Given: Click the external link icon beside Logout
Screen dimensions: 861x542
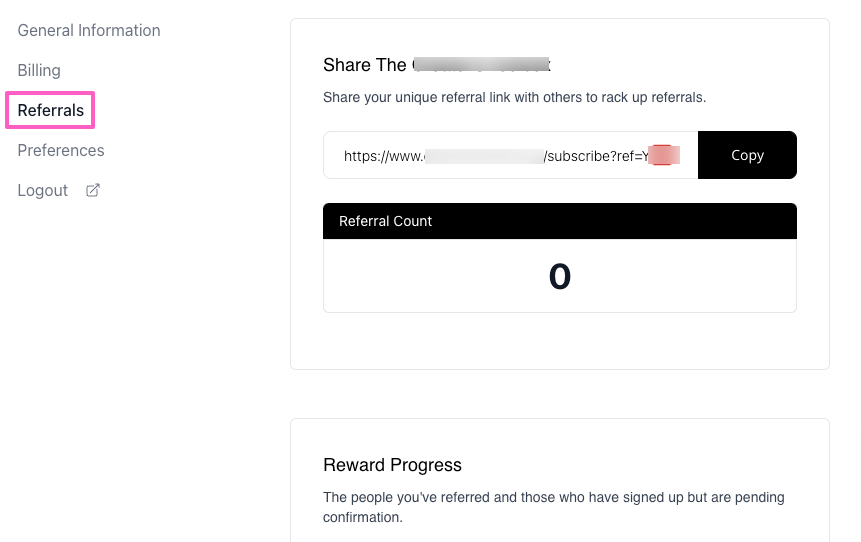Looking at the screenshot, I should (93, 190).
